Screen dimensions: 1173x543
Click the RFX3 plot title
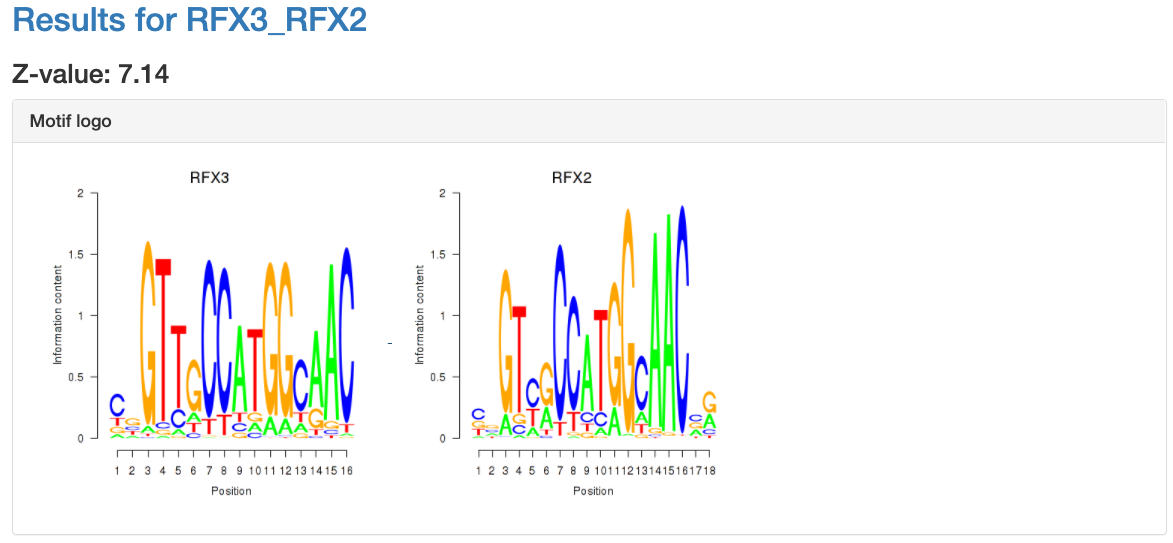[210, 178]
